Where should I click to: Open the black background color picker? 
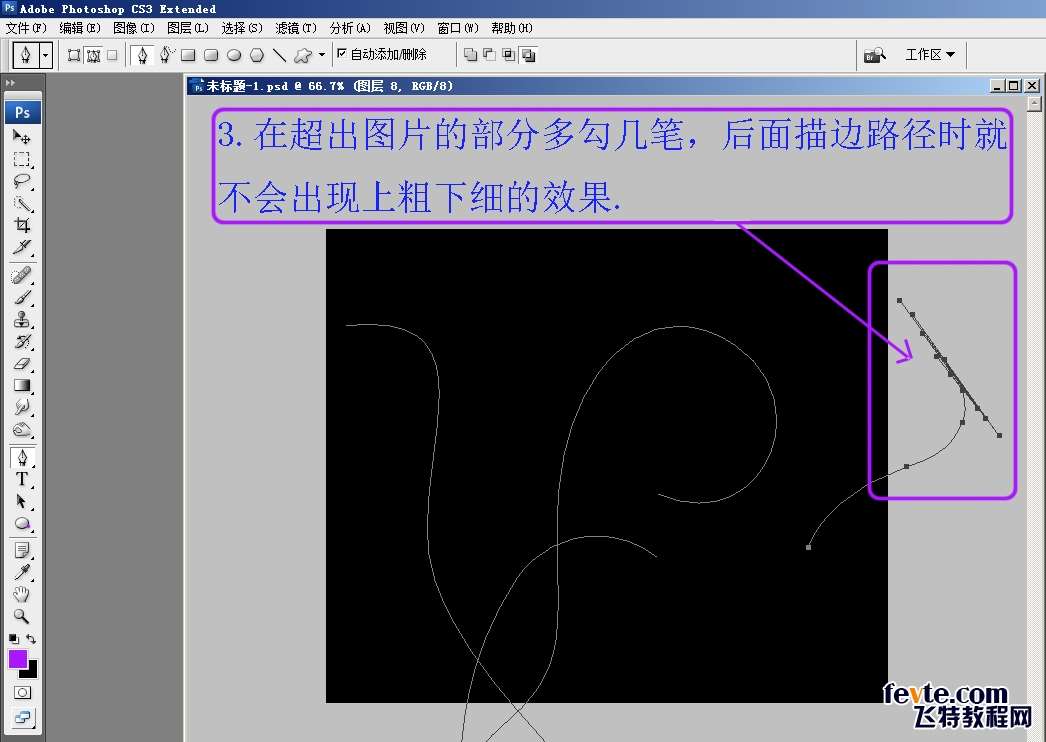click(31, 671)
